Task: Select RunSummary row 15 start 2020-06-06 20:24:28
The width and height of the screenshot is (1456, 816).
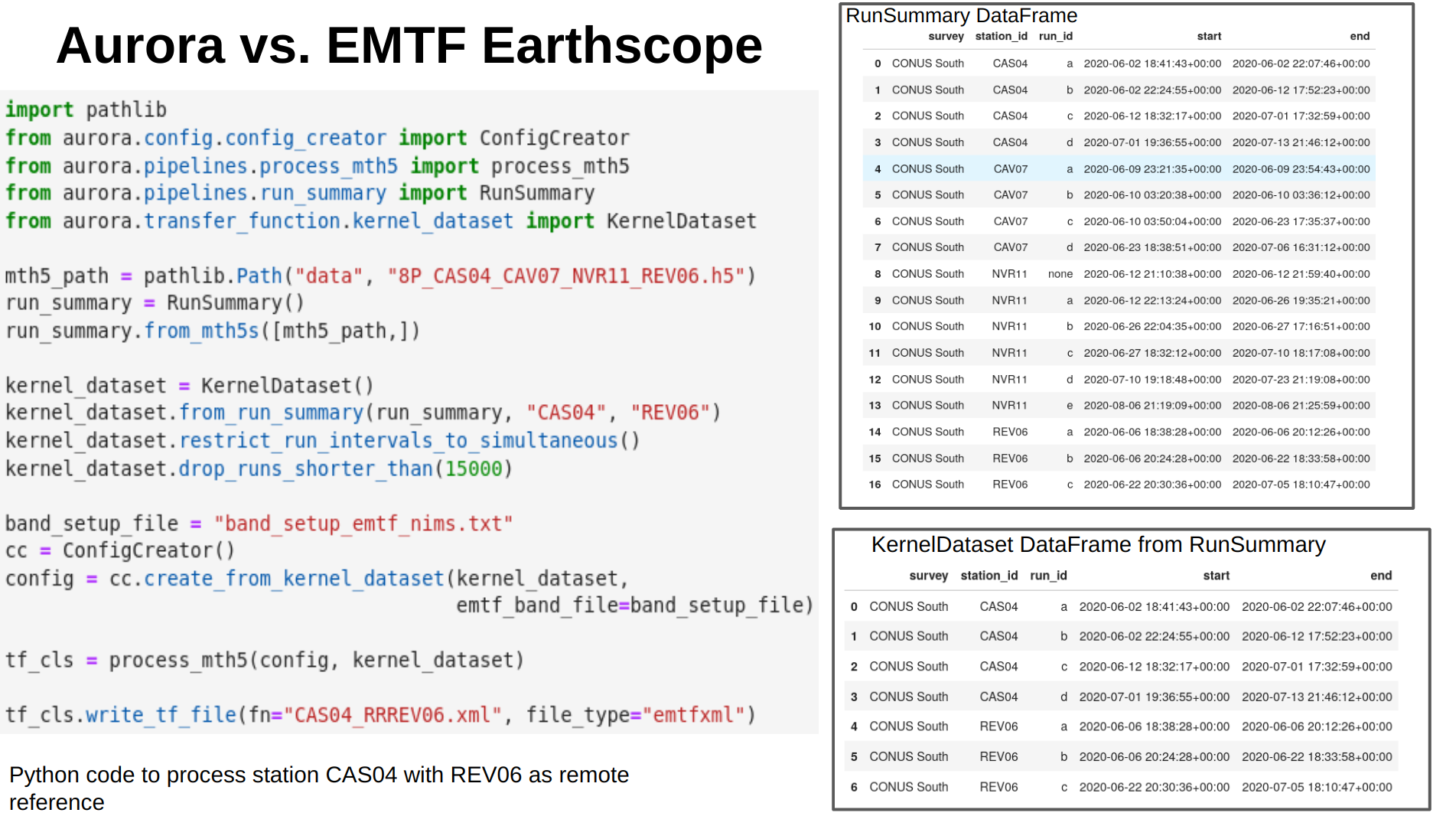Action: pyautogui.click(x=1152, y=459)
